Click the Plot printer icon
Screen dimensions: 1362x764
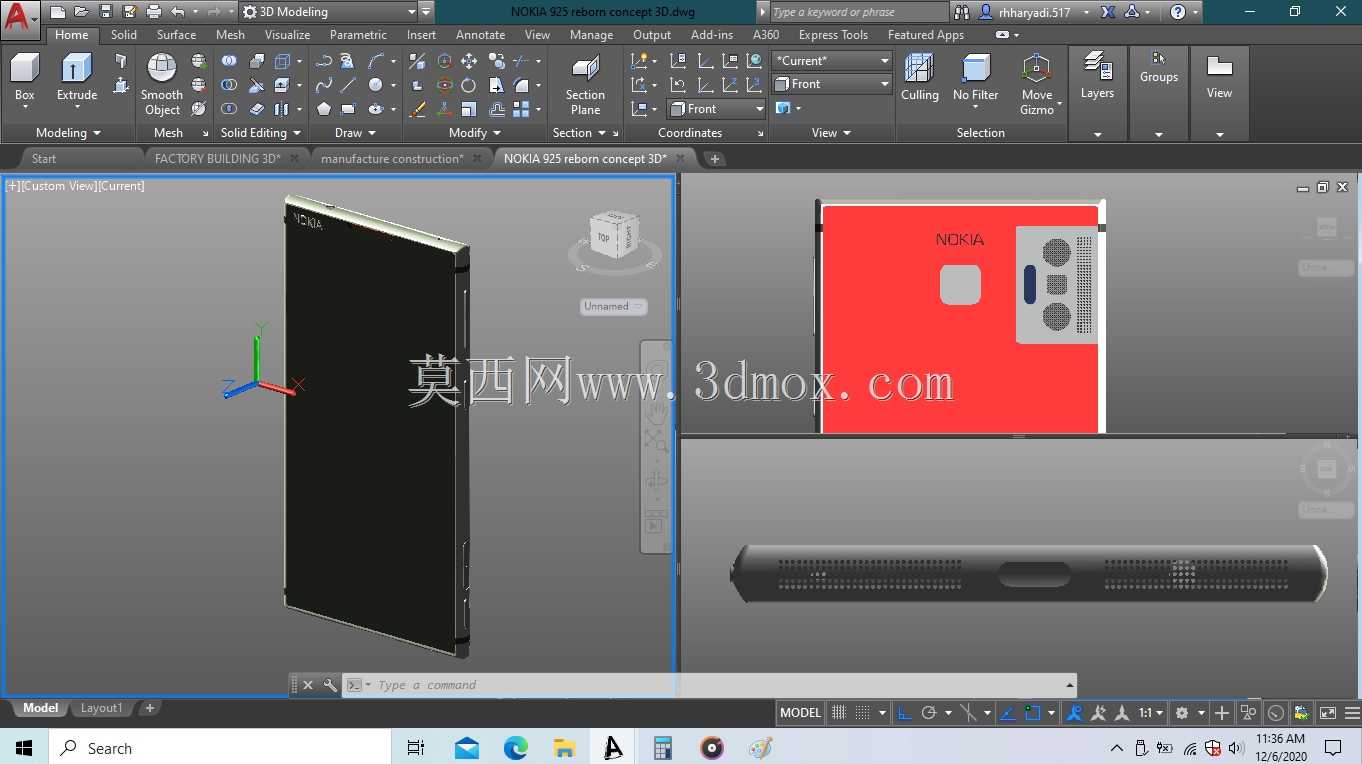click(x=154, y=12)
